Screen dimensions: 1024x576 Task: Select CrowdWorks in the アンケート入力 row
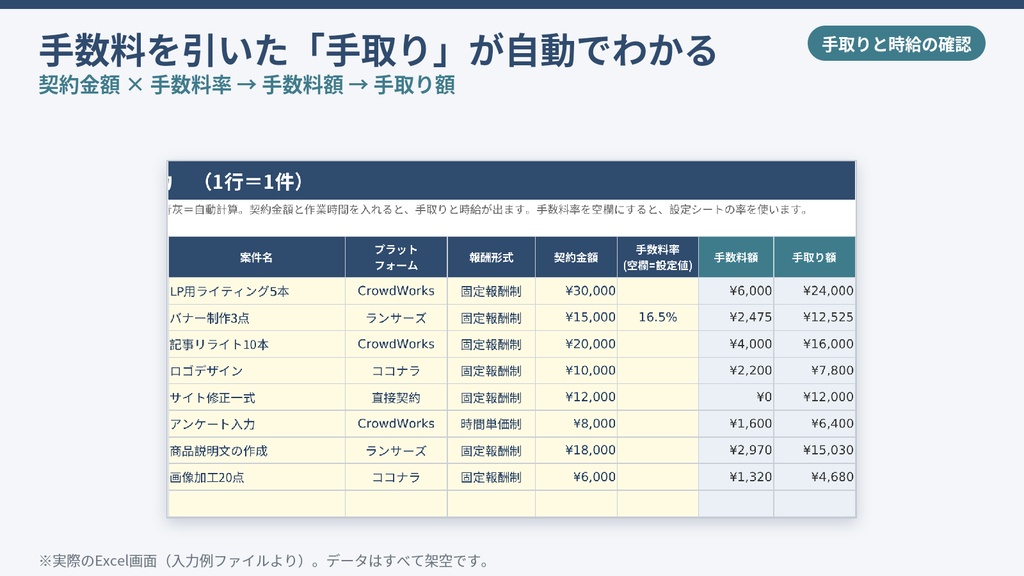[396, 424]
